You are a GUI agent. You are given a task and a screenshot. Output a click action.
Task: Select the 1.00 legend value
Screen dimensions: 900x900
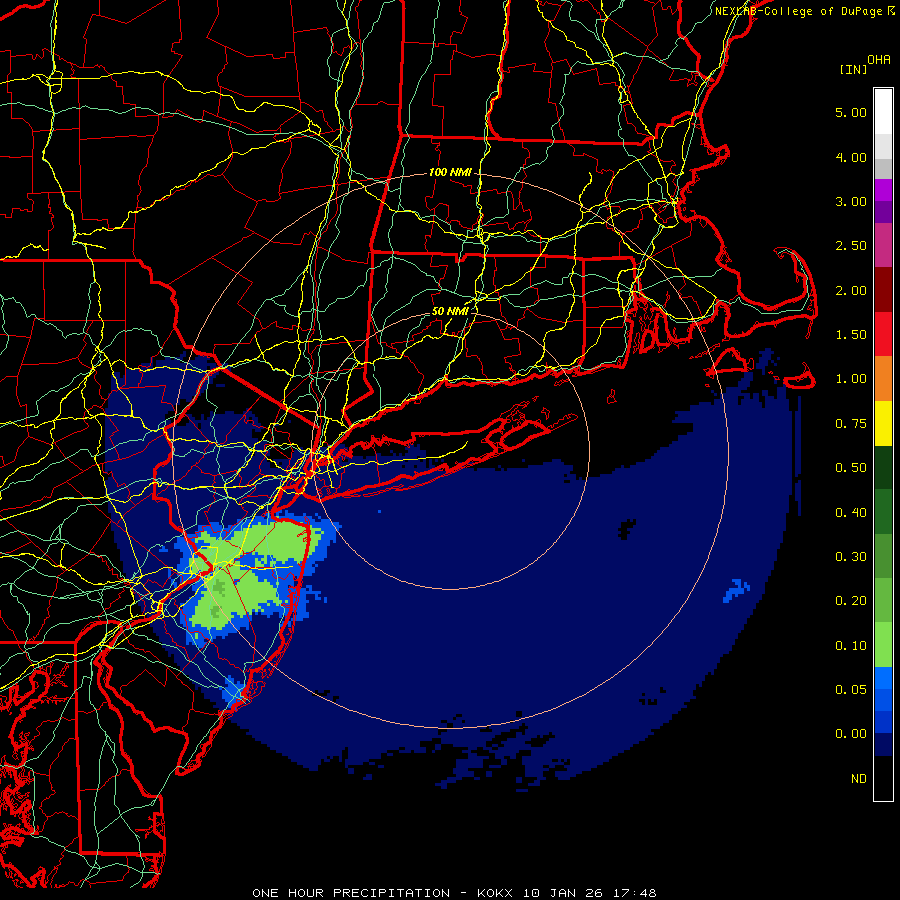(851, 379)
